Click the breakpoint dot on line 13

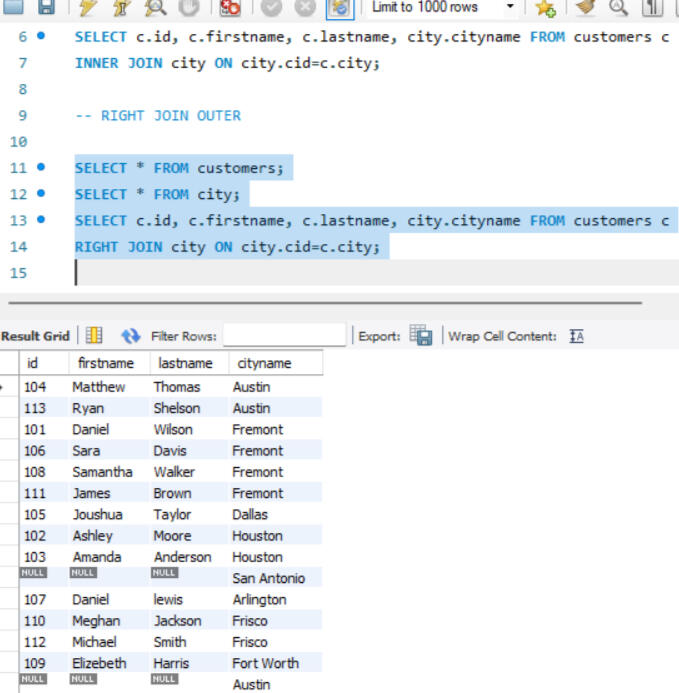(41, 220)
